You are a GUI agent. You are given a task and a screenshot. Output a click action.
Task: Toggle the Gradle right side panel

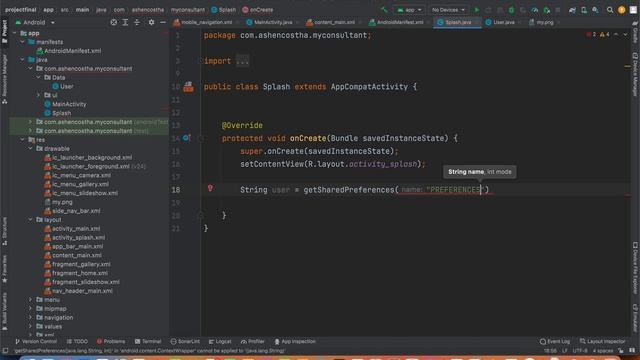pyautogui.click(x=635, y=32)
